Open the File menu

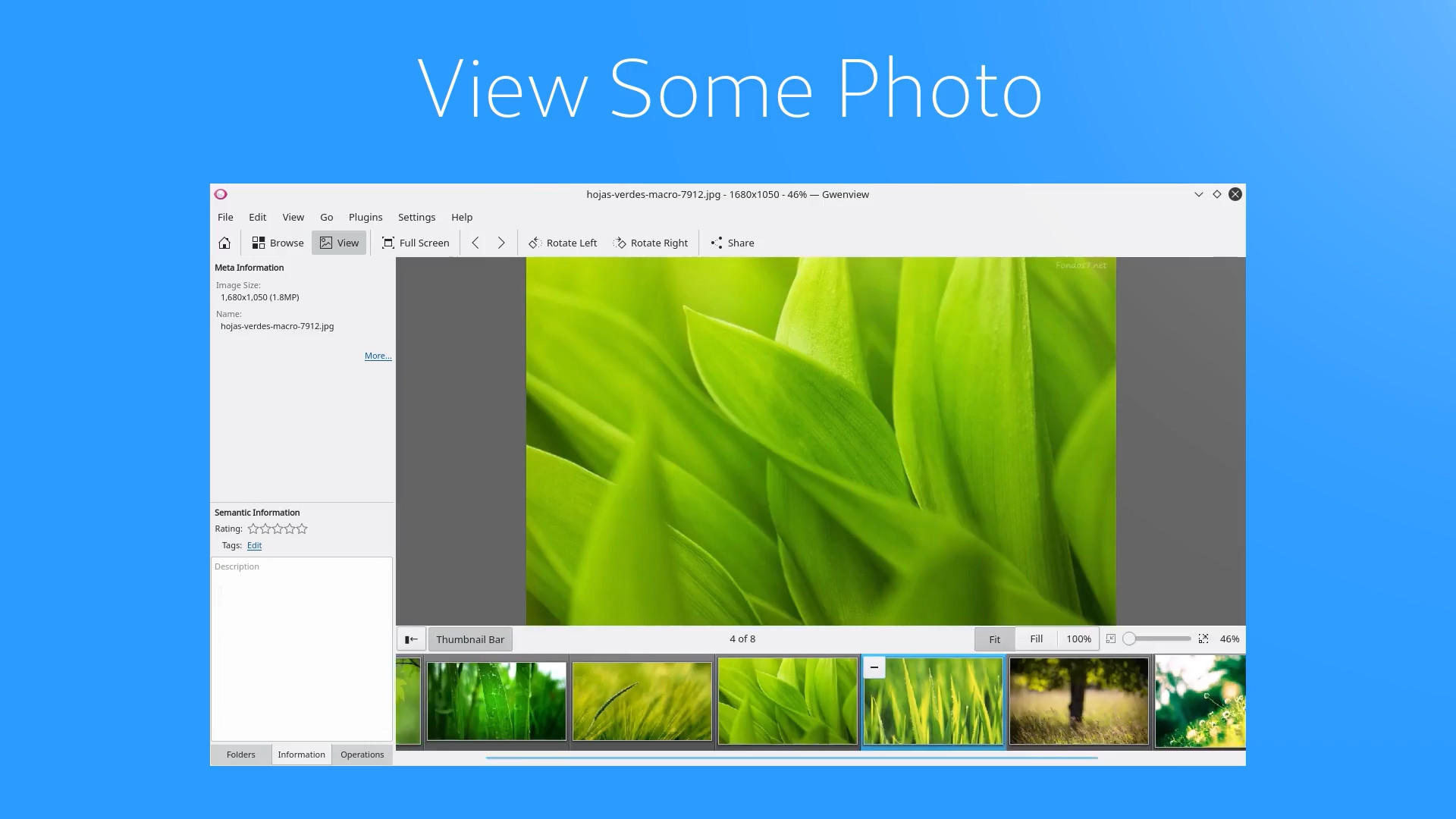coord(225,217)
